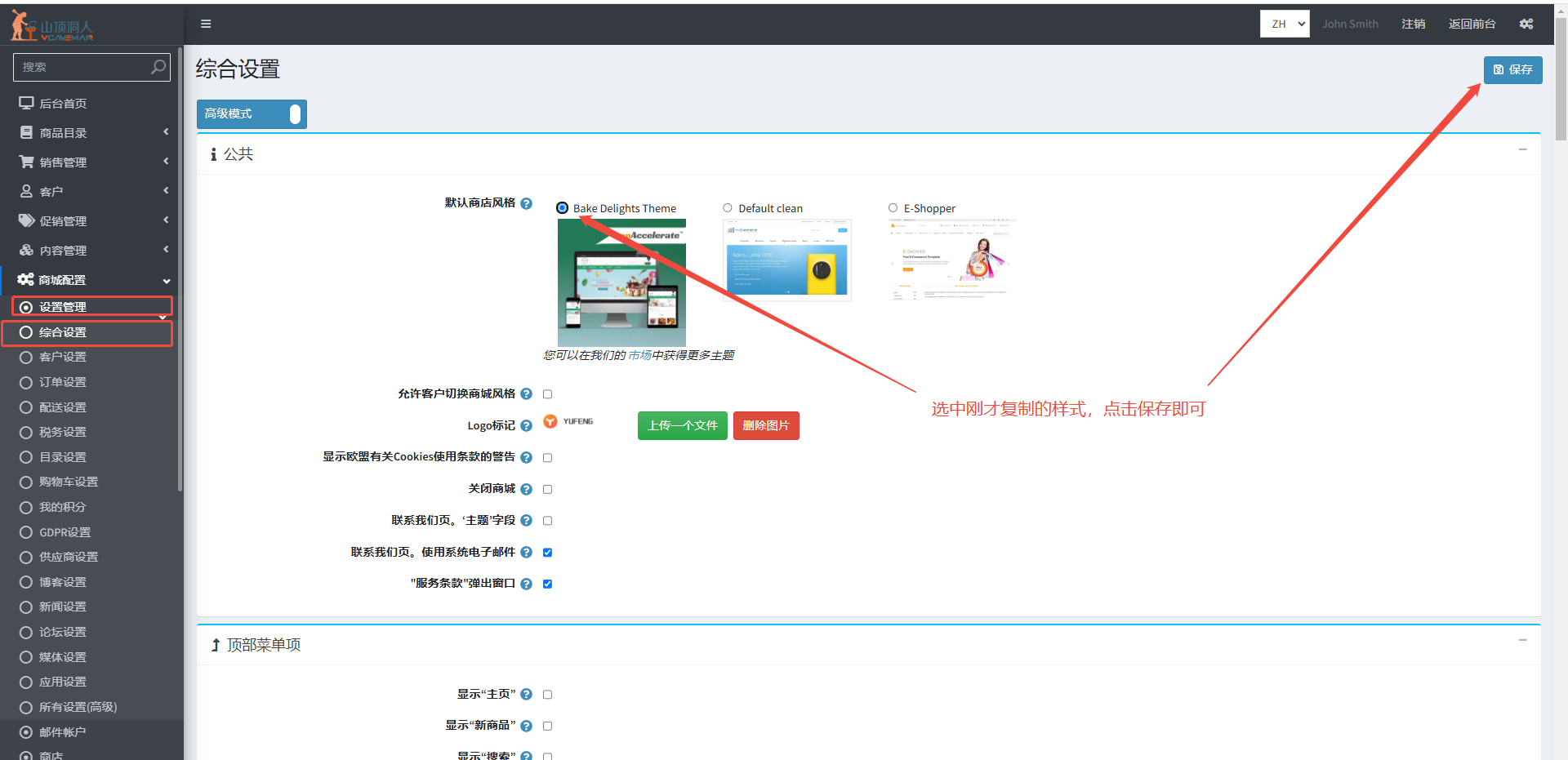
Task: Select the Default clean theme radio button
Action: 728,208
